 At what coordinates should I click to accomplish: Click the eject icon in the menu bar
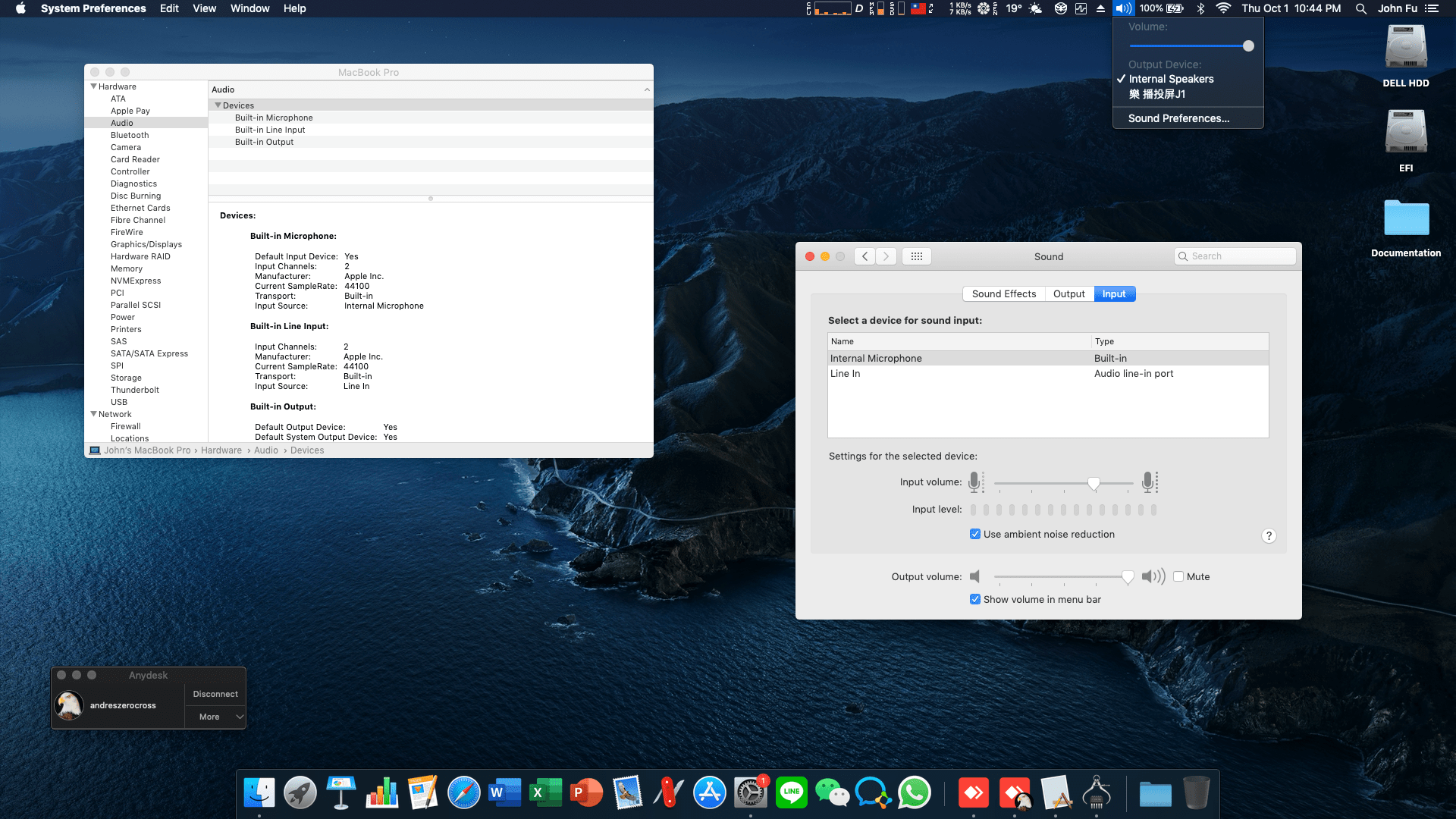pos(1100,8)
